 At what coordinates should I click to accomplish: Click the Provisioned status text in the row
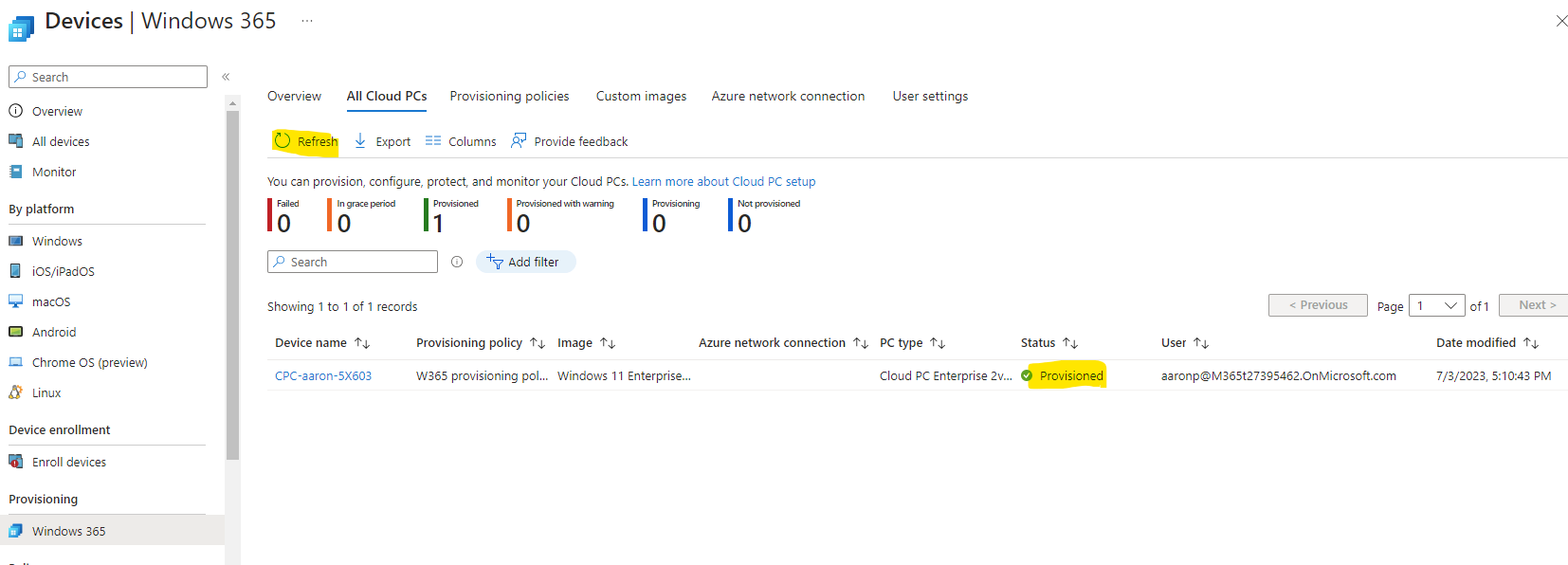(x=1071, y=375)
